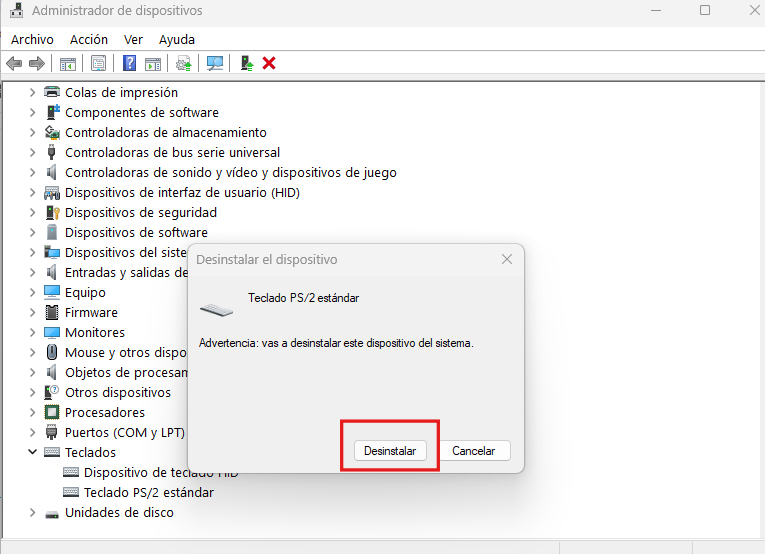Toggle the action pane toolbar icon
This screenshot has width=765, height=554.
(x=153, y=63)
